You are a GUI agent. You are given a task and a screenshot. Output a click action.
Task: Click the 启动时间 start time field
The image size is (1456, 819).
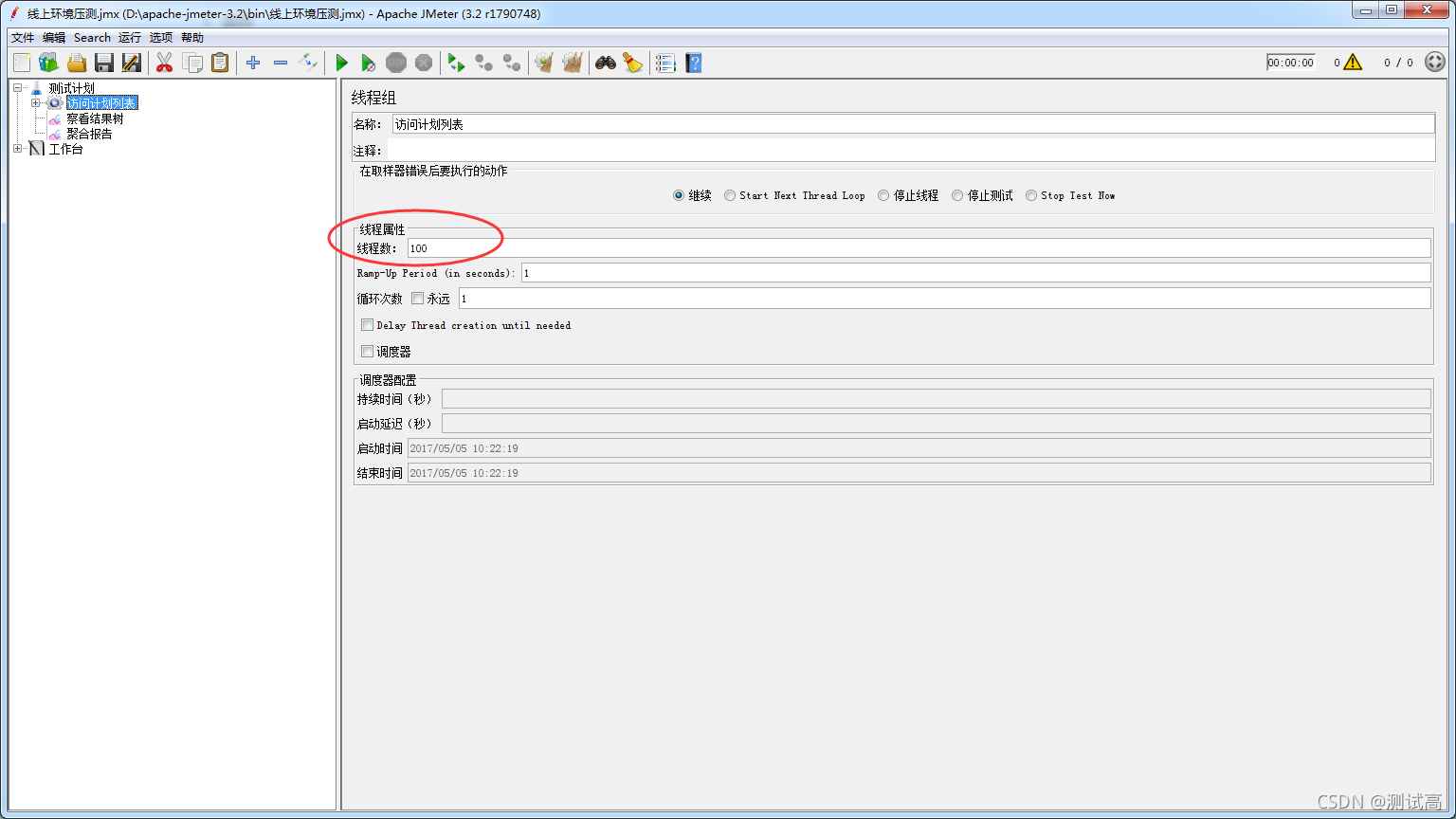coord(919,448)
